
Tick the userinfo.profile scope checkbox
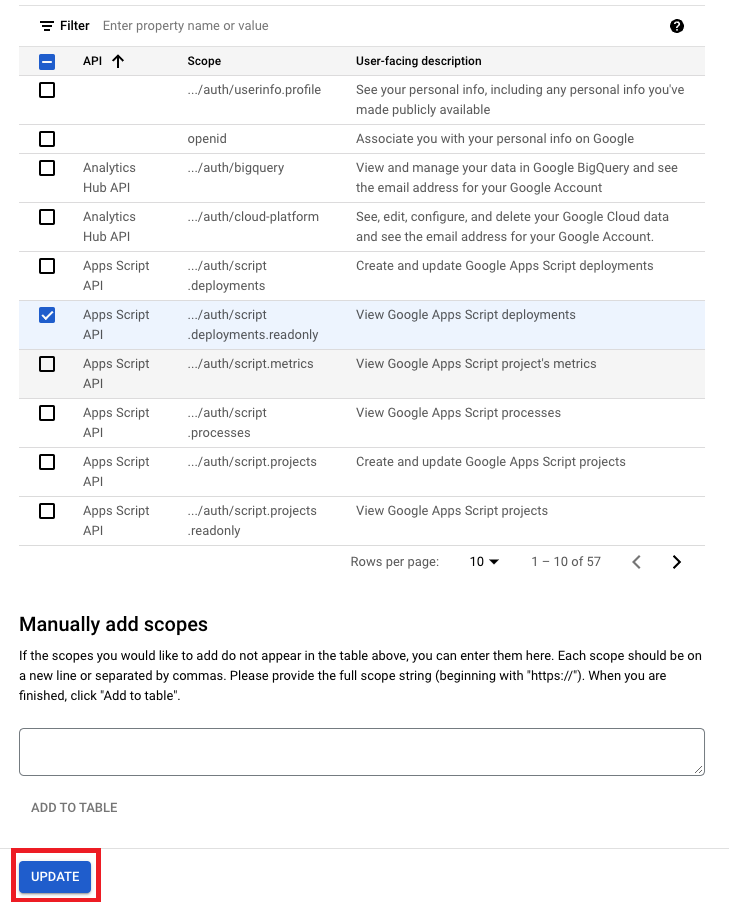tap(47, 90)
